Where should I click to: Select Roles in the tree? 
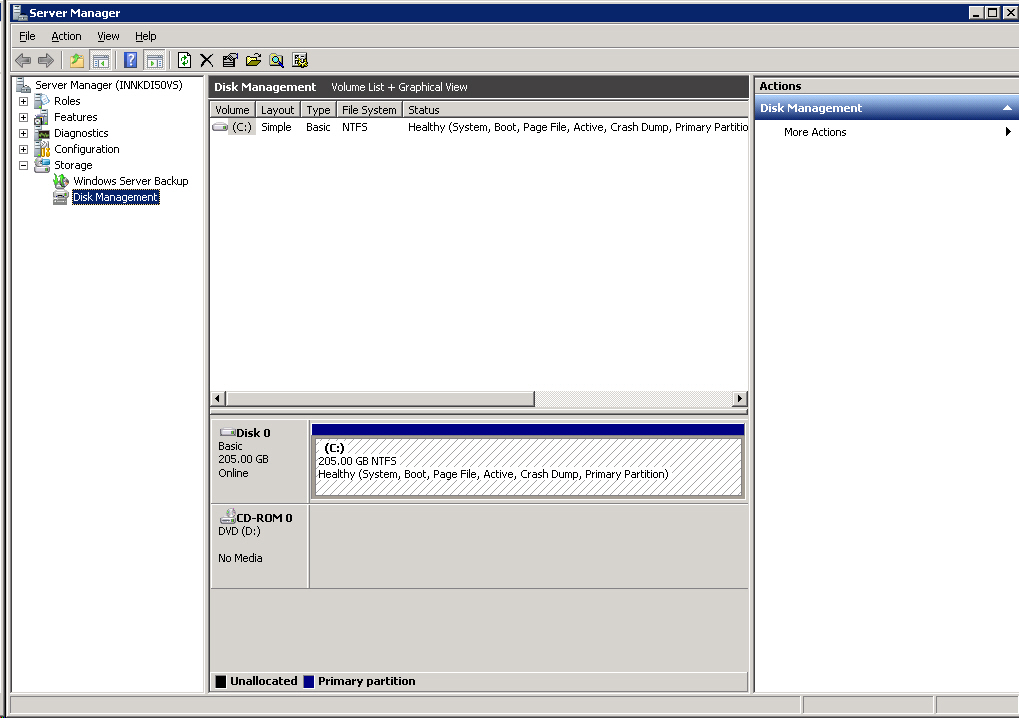pyautogui.click(x=67, y=101)
